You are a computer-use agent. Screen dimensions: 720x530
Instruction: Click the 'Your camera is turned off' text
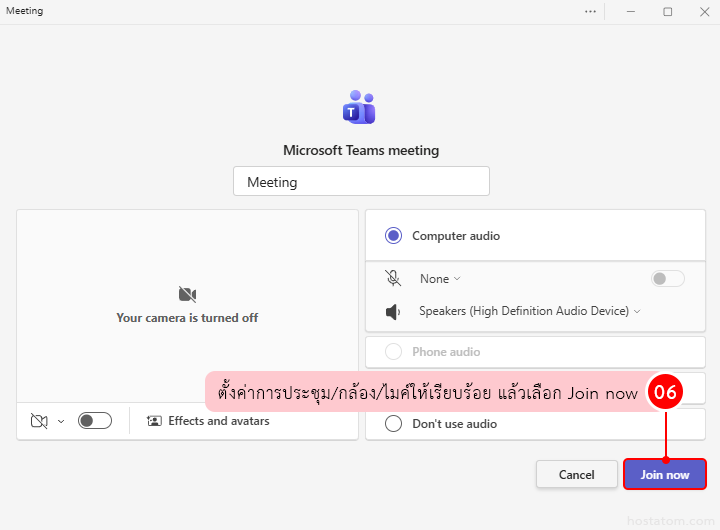pos(187,318)
